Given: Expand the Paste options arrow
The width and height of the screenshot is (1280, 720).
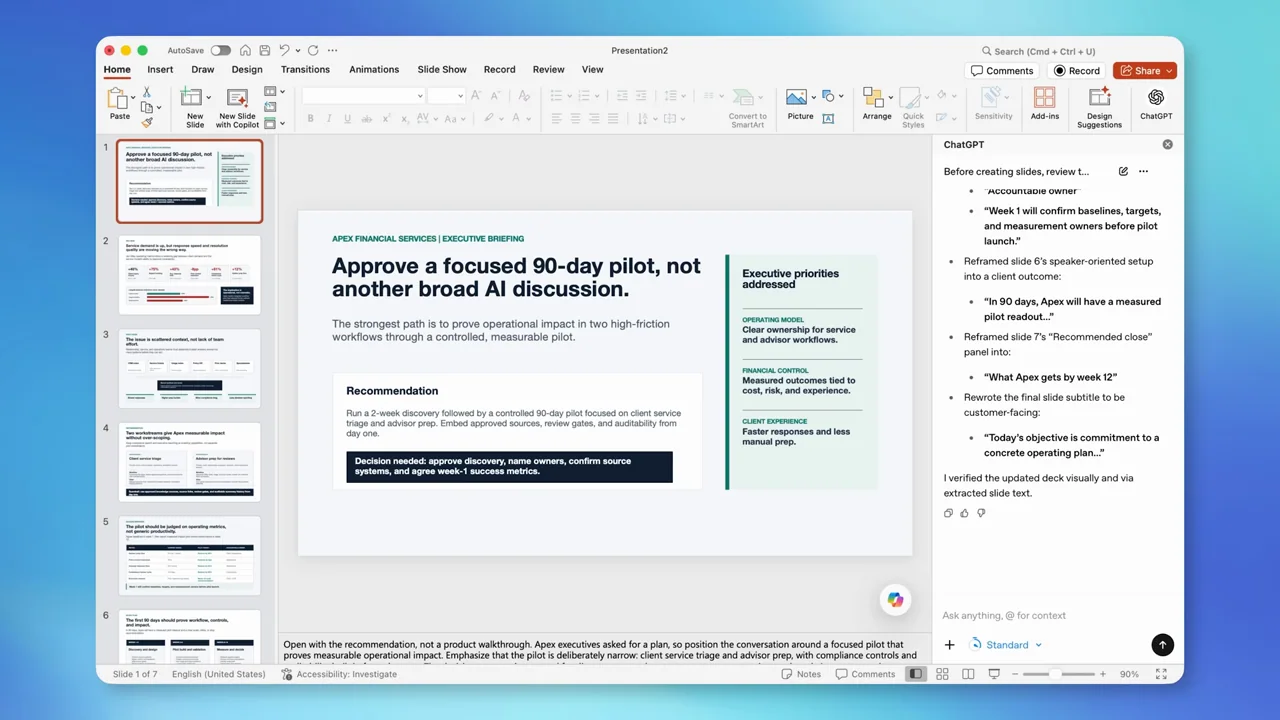Looking at the screenshot, I should 133,97.
